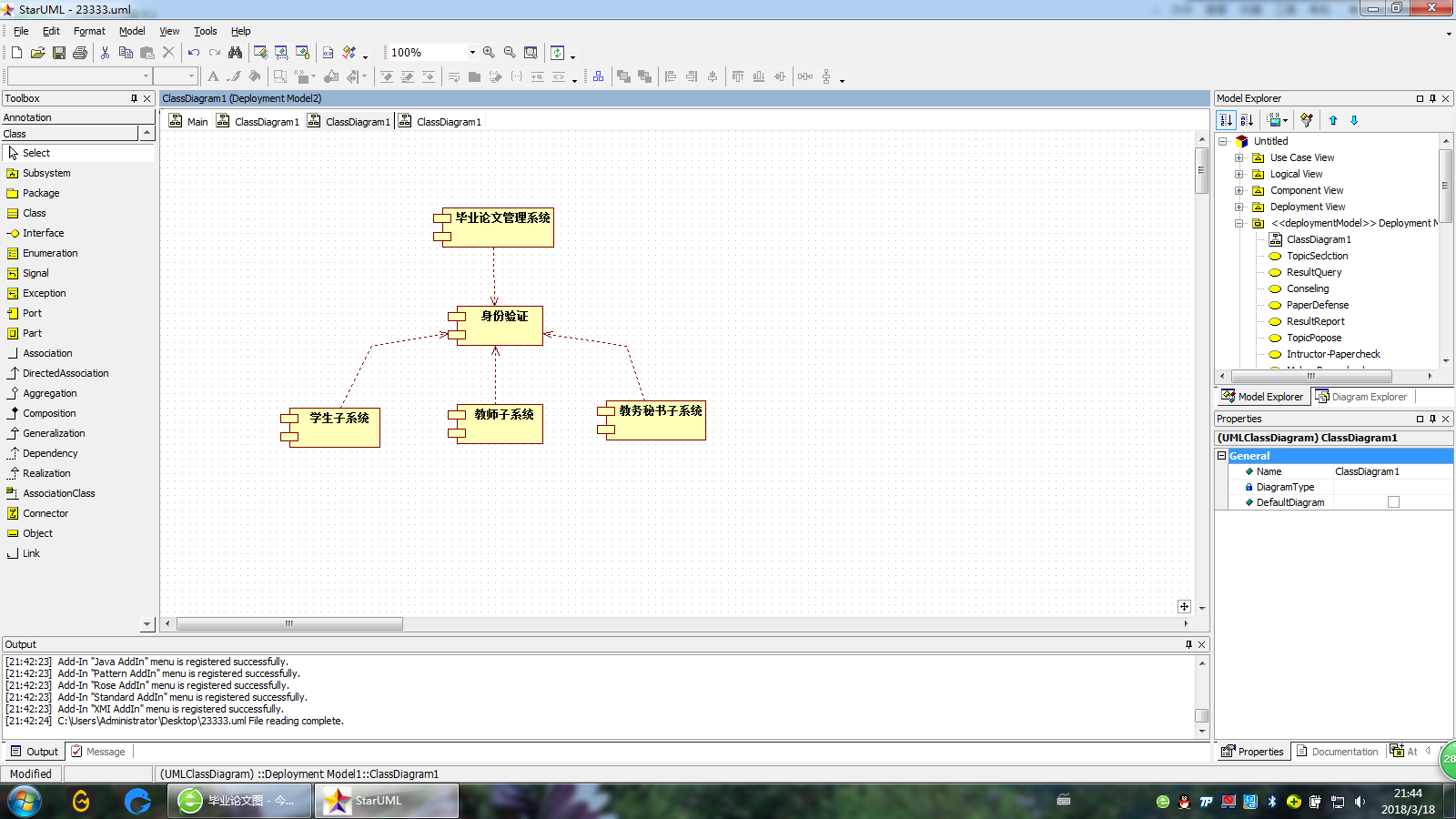1456x819 pixels.
Task: Open the Model menu
Action: click(x=132, y=31)
